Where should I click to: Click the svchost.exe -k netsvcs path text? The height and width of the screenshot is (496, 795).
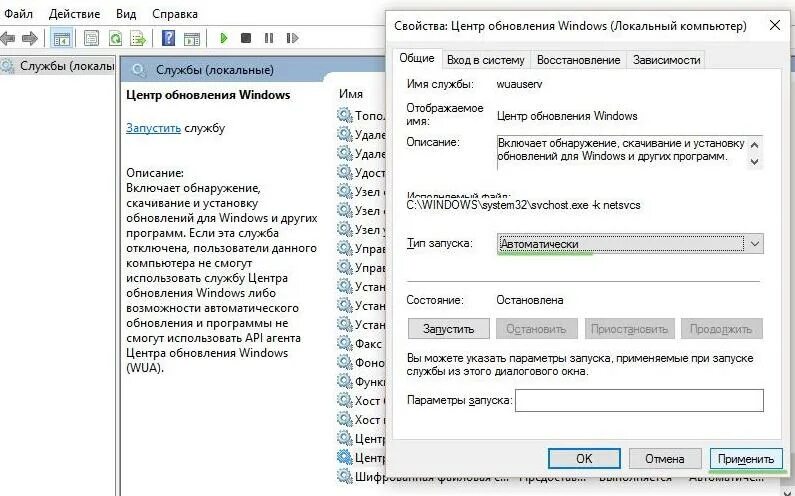point(524,205)
